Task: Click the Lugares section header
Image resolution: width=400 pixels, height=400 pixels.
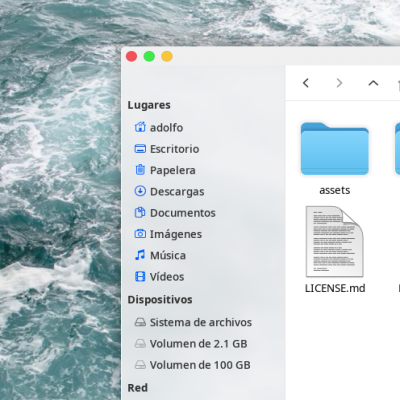Action: (x=149, y=105)
